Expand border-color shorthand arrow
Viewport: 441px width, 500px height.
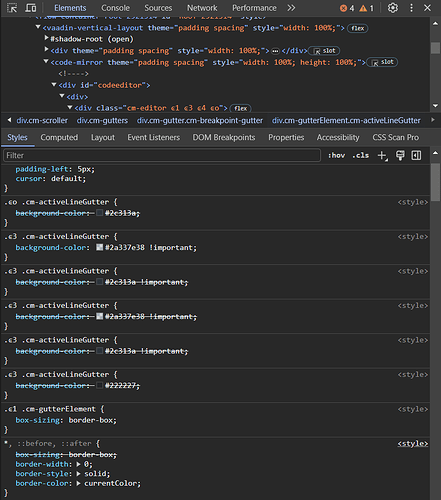point(78,483)
